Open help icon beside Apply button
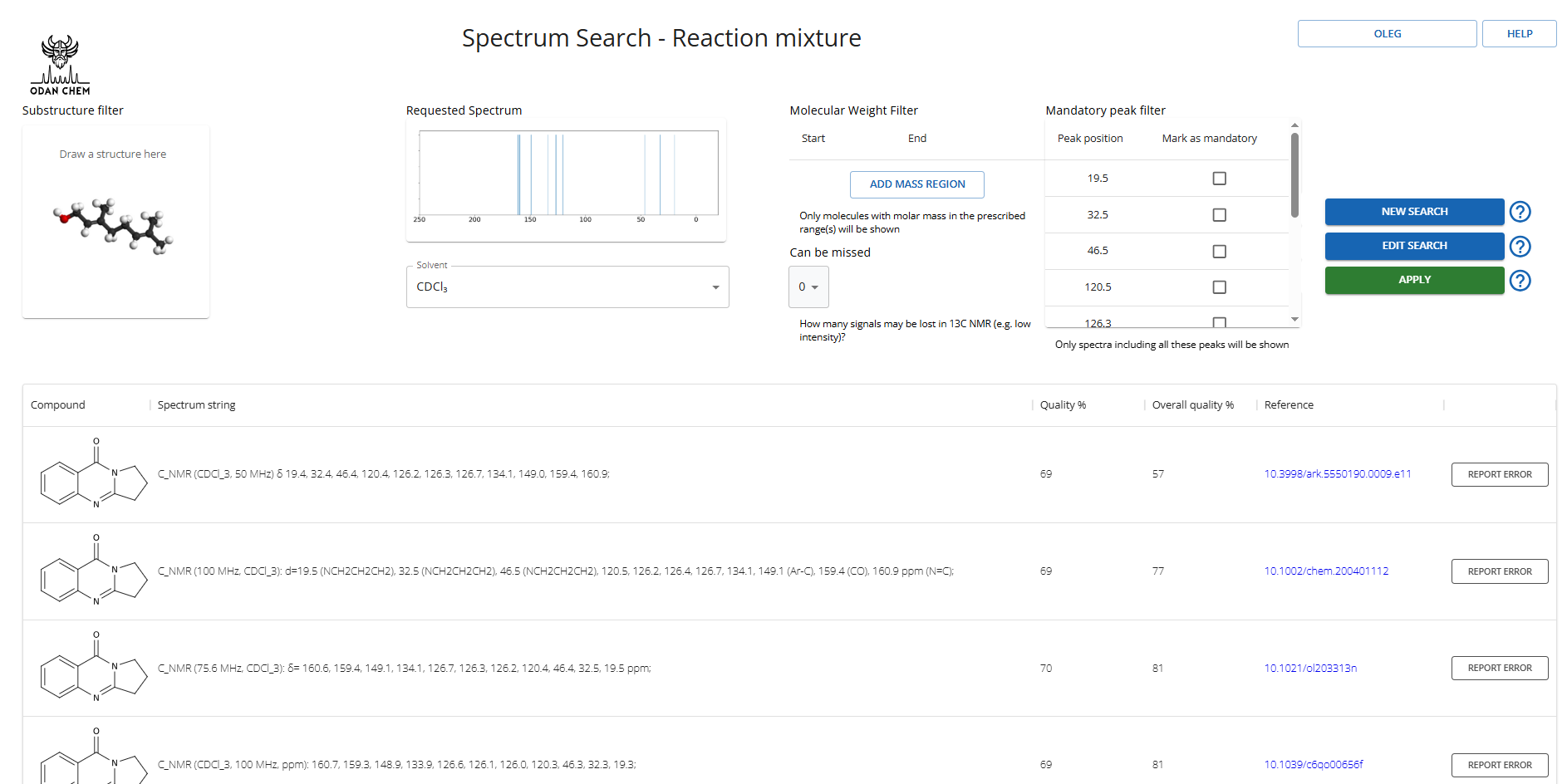 pyautogui.click(x=1520, y=281)
